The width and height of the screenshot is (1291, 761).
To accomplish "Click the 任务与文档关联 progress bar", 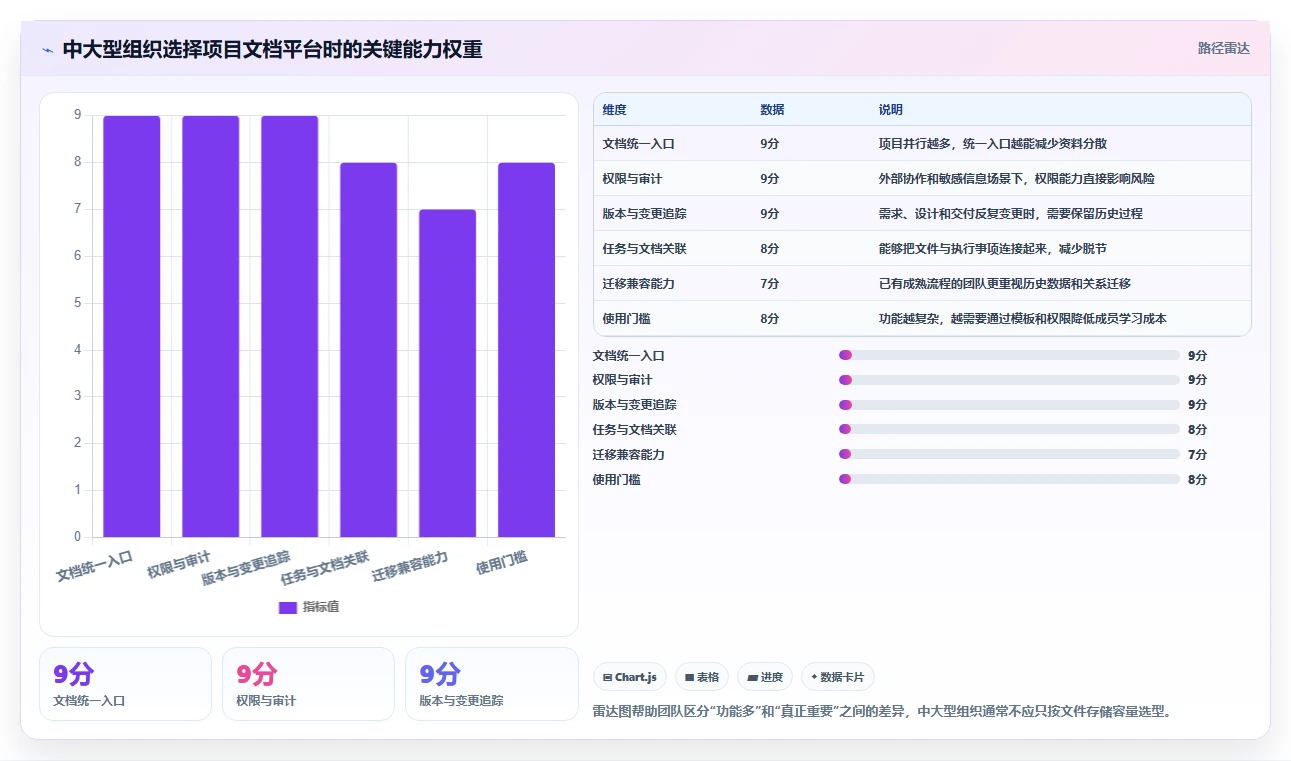I will point(1009,429).
